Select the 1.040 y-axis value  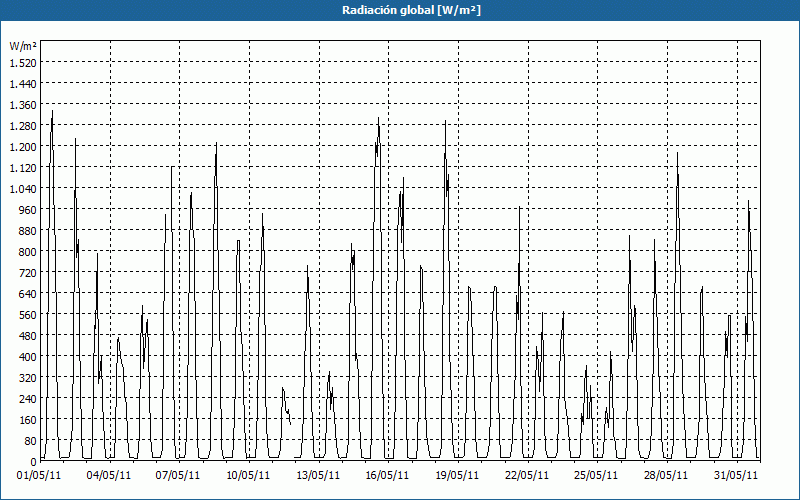click(23, 189)
